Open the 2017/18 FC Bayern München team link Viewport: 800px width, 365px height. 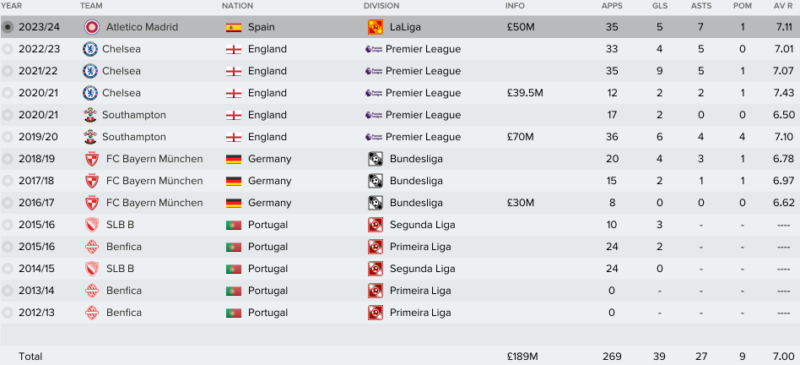(154, 181)
